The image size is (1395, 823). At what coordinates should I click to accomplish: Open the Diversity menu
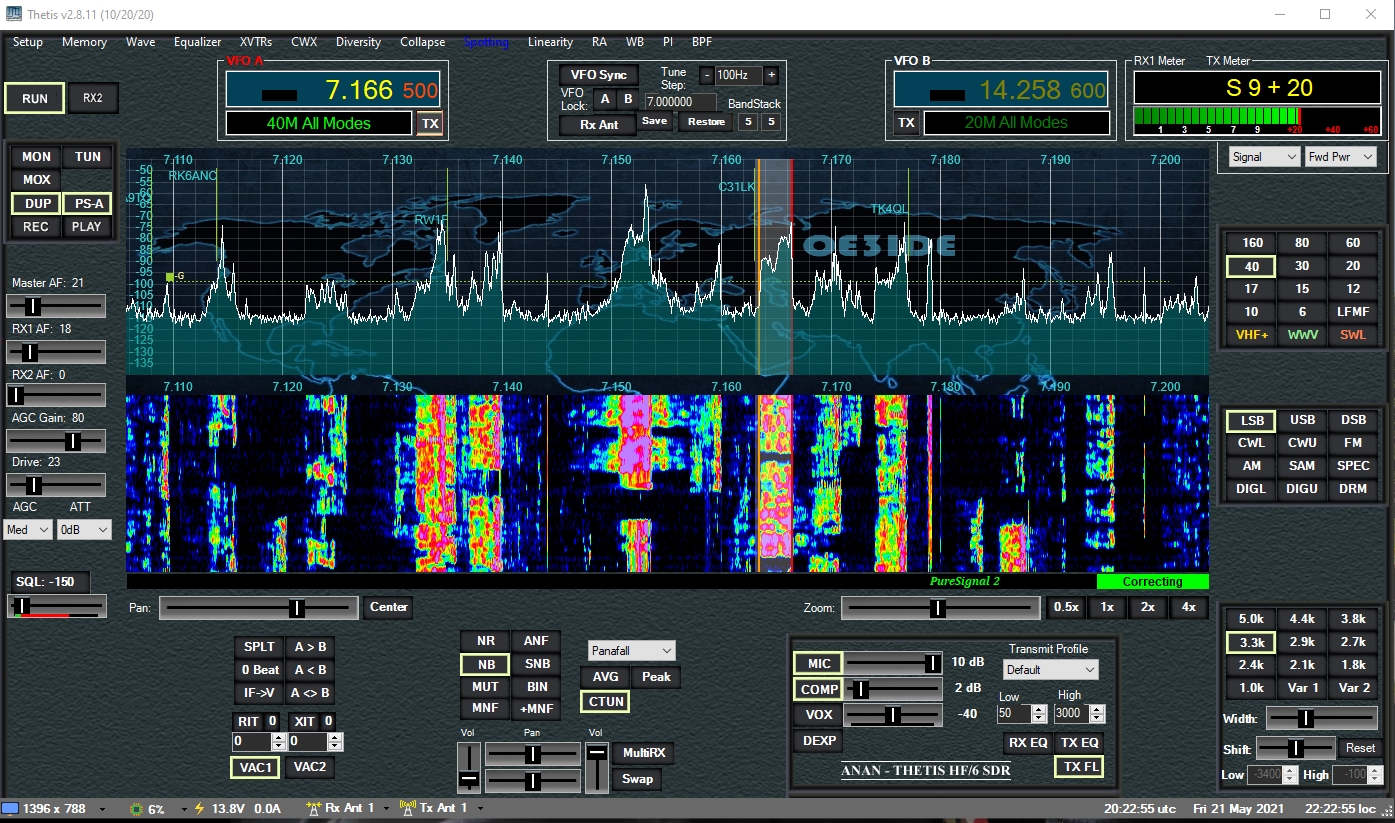(x=358, y=42)
